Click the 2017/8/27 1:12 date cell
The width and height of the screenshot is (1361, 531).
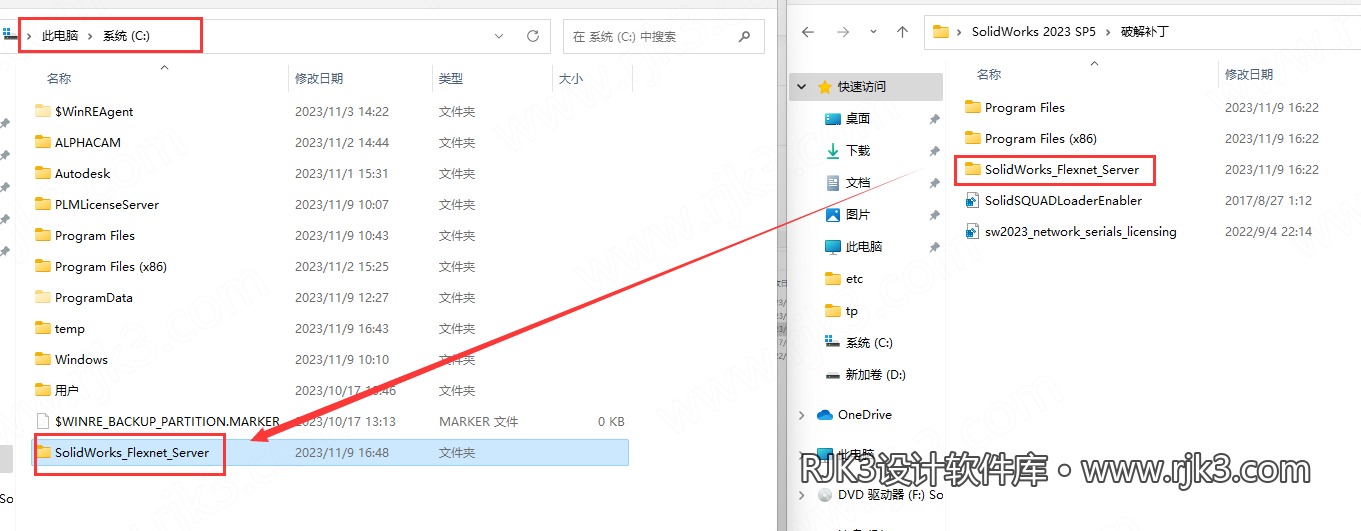1268,200
